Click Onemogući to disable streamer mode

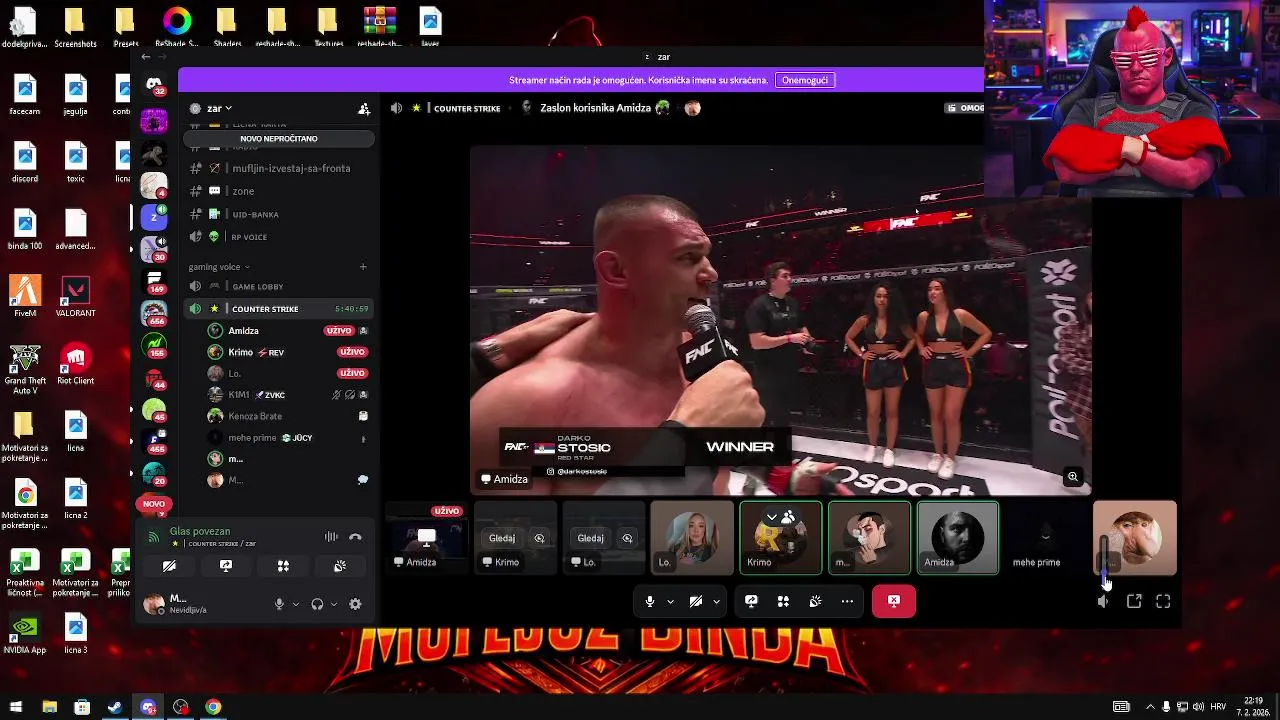(x=805, y=80)
